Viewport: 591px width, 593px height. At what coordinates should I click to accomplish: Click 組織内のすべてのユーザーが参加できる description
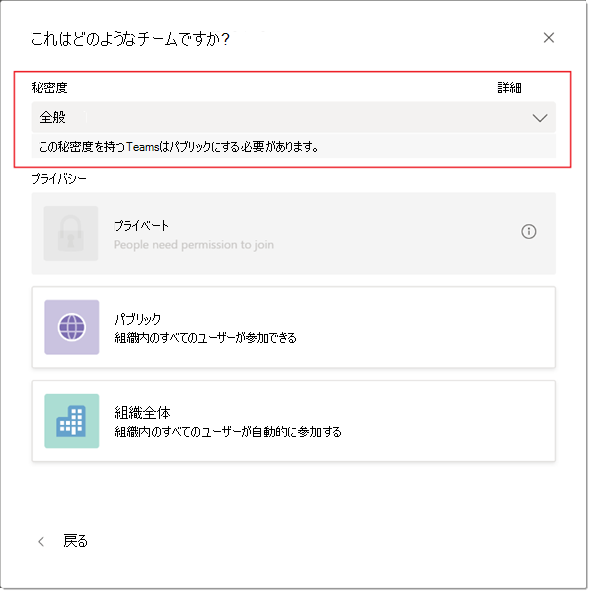pyautogui.click(x=205, y=338)
